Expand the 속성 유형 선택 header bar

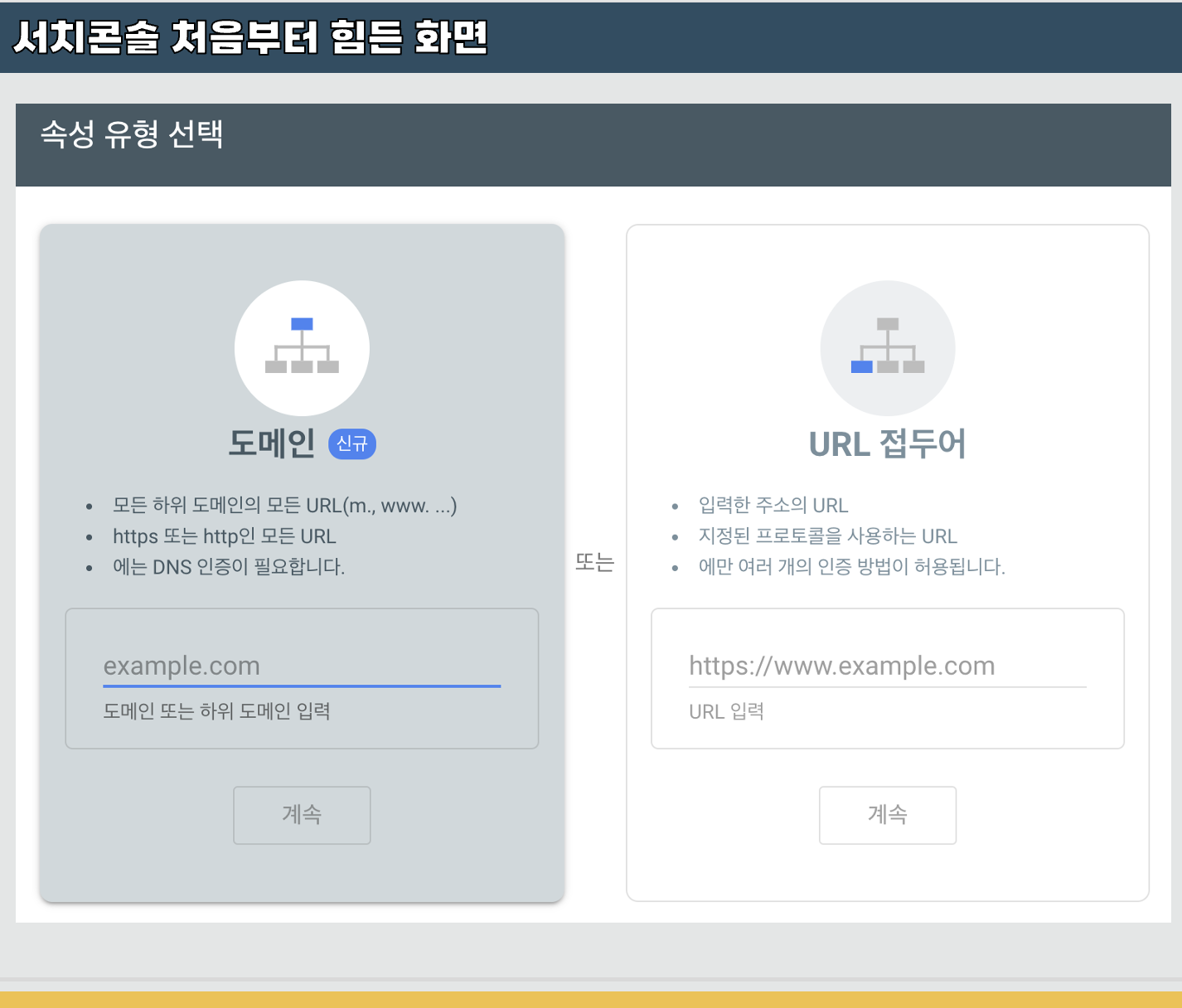tap(591, 143)
